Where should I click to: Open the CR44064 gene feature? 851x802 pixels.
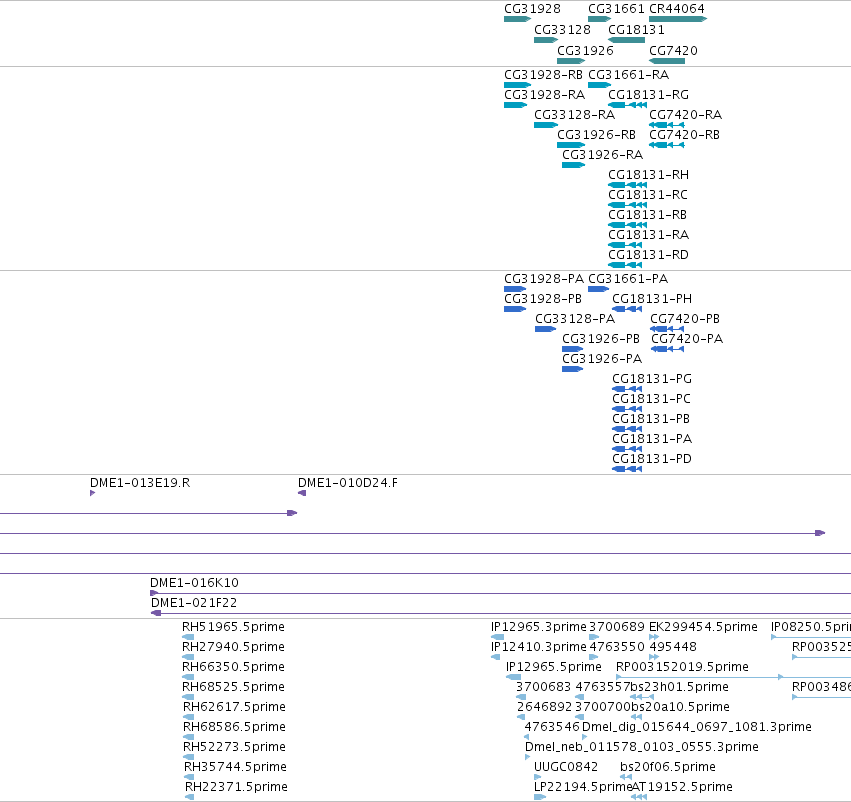click(x=678, y=19)
